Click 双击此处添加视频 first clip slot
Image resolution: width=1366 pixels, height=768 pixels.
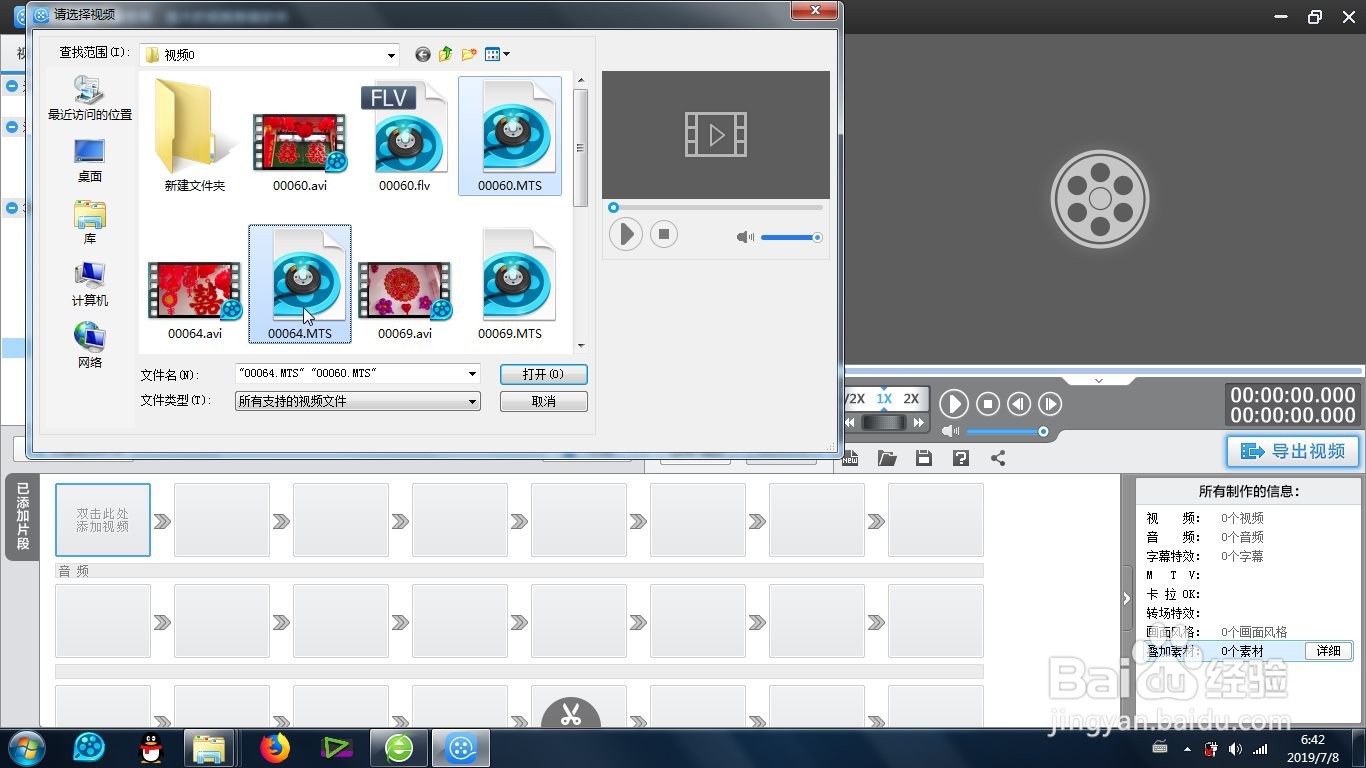coord(103,520)
